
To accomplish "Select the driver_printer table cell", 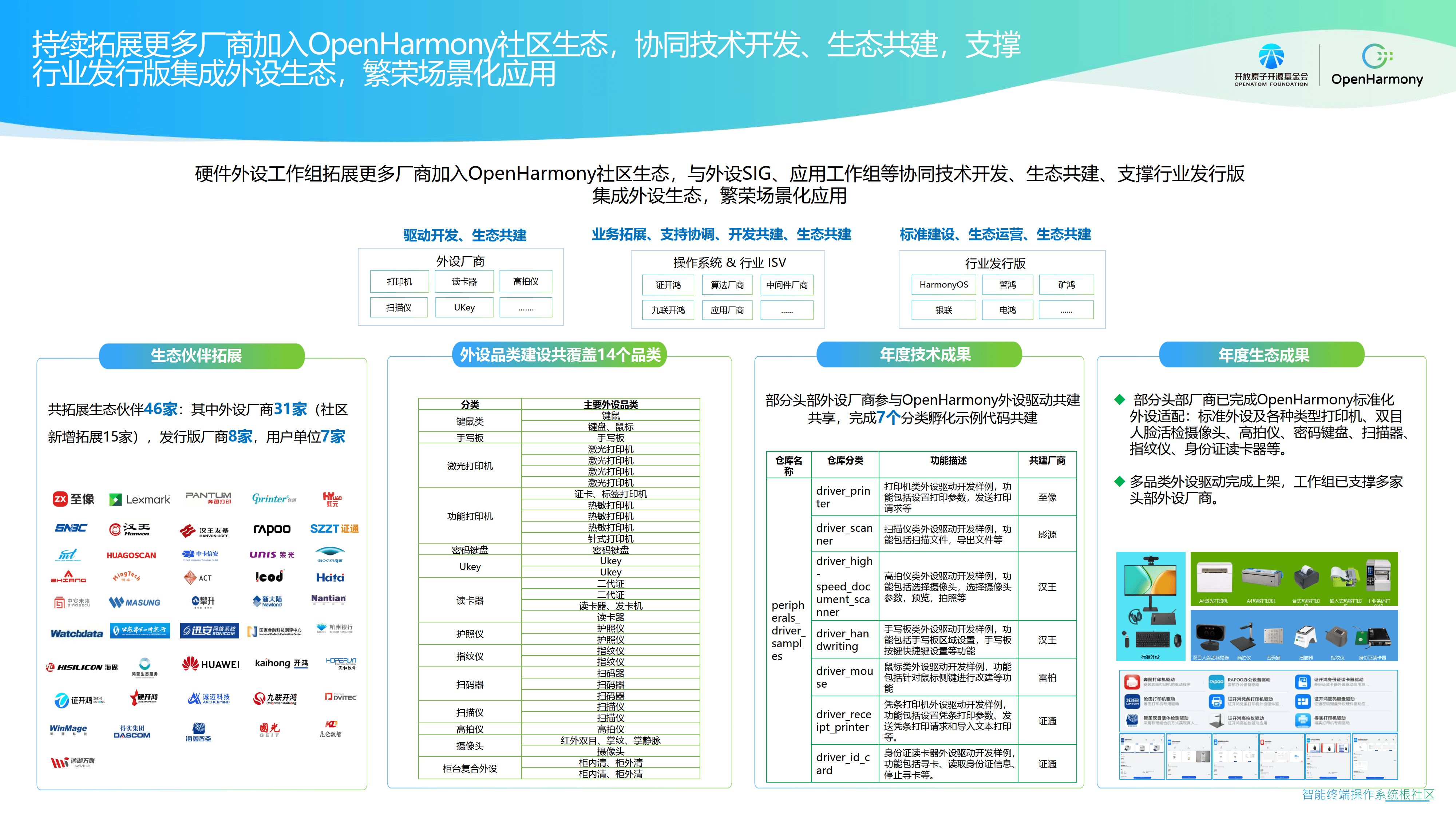I will (x=844, y=497).
